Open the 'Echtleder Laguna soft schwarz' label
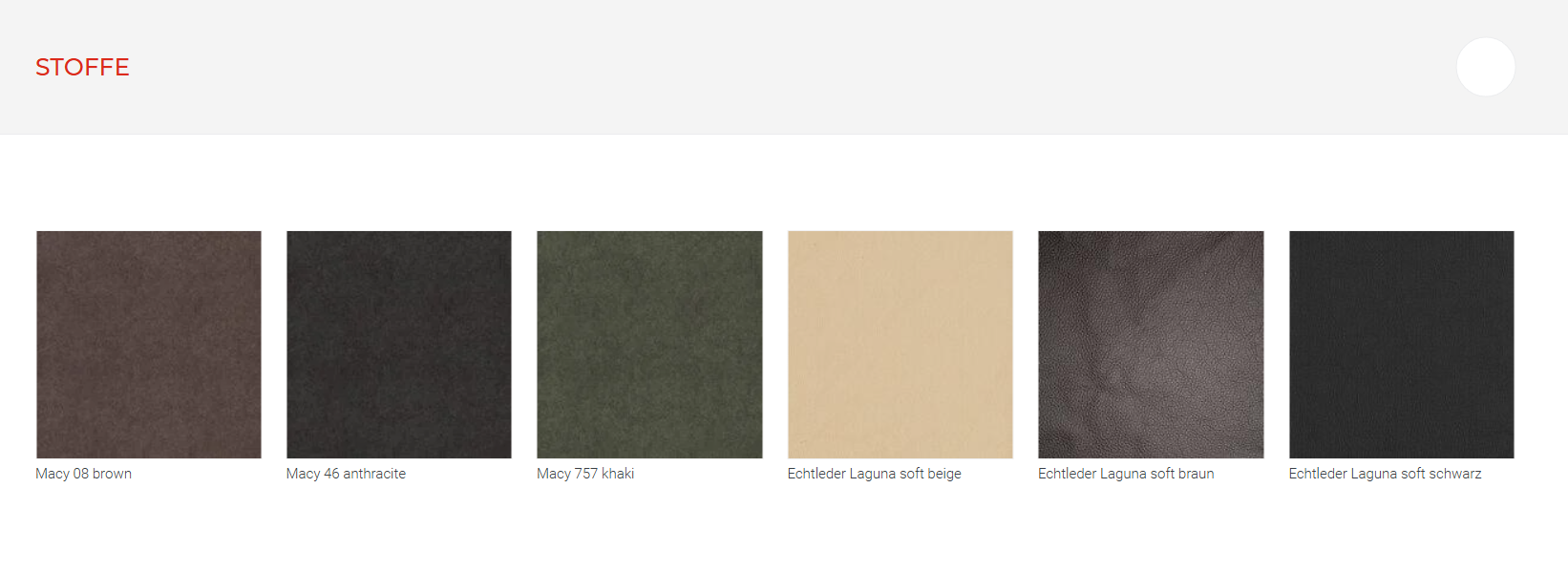Image resolution: width=1568 pixels, height=573 pixels. coord(1385,474)
